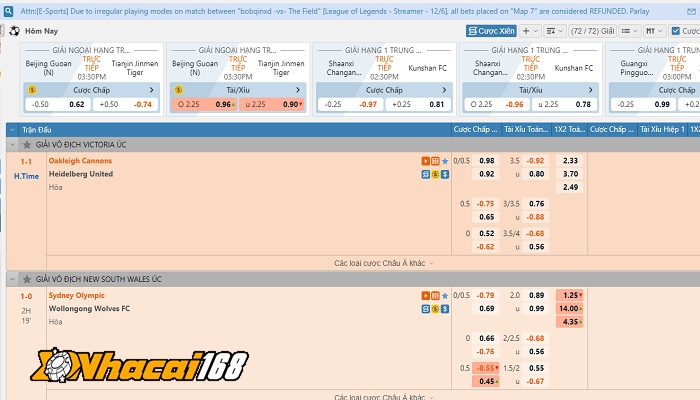Click the Tài Xỉu Hiệp 1 column header
The height and width of the screenshot is (400, 700).
click(662, 129)
